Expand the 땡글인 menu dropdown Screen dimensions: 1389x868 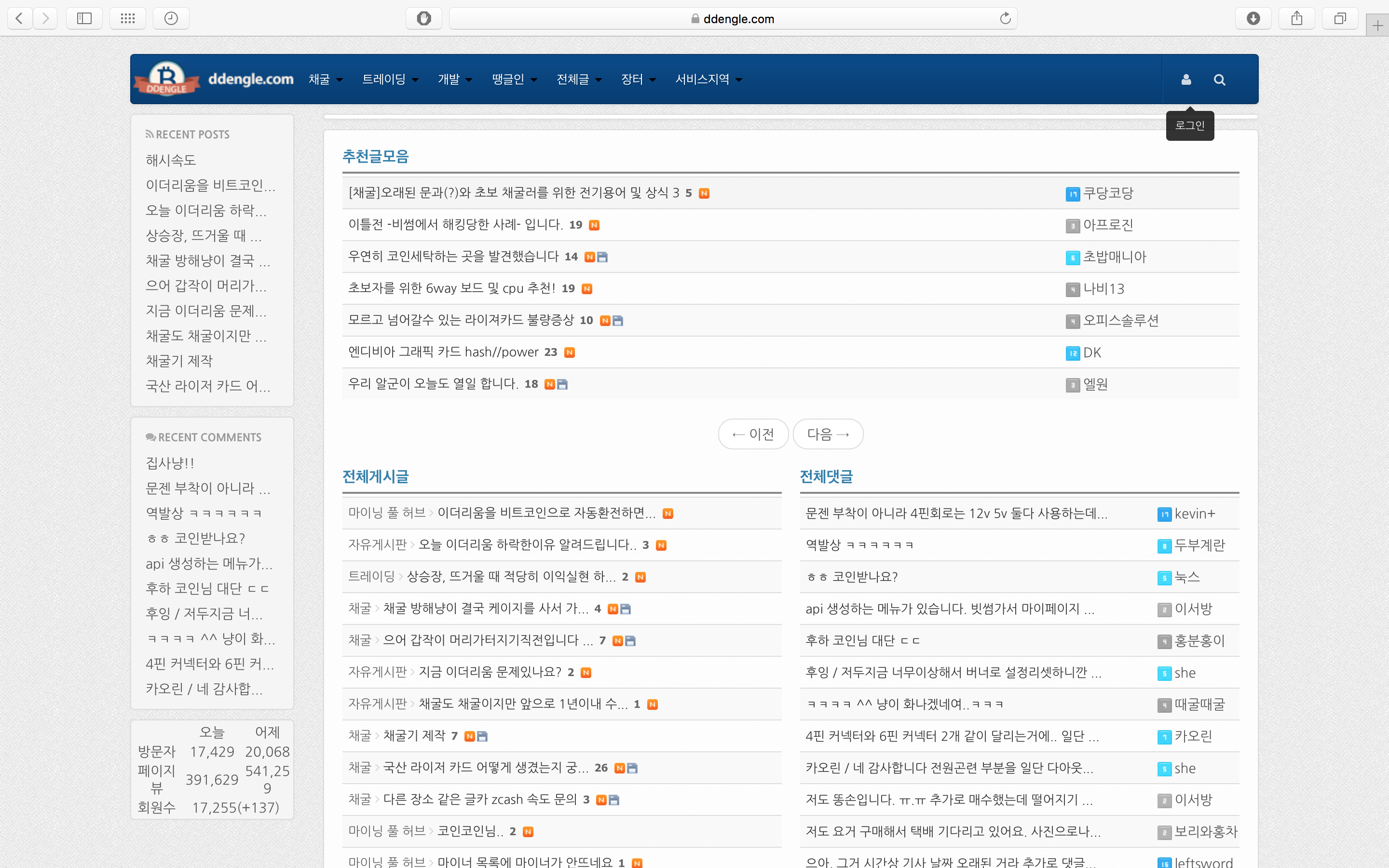pos(514,79)
